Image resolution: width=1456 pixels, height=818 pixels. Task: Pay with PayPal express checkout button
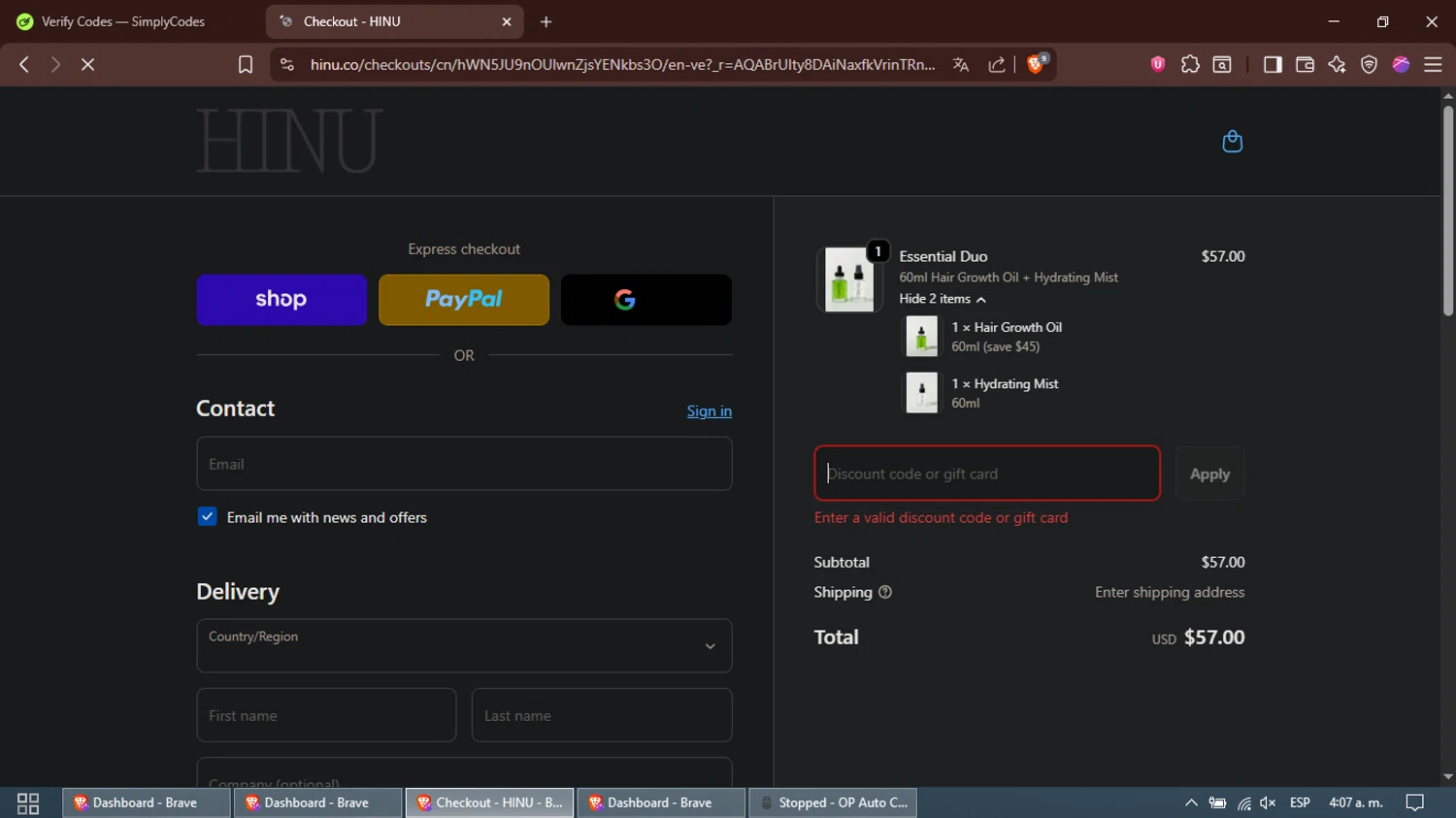(x=464, y=299)
